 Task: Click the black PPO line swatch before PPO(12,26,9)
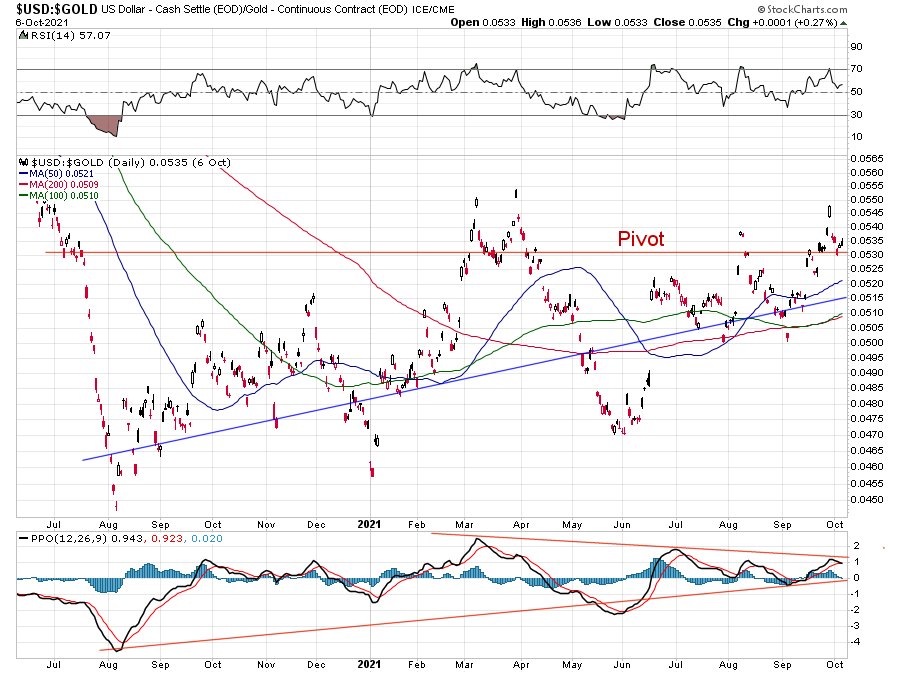pos(24,539)
